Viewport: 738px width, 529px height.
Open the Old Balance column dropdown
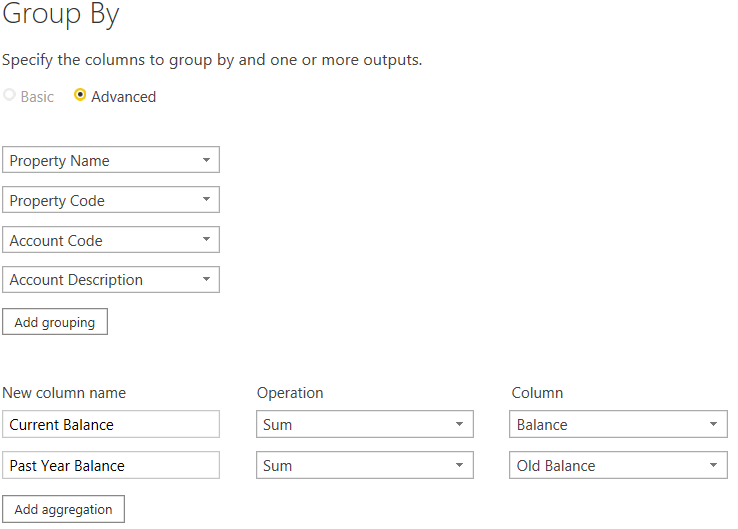pos(618,465)
